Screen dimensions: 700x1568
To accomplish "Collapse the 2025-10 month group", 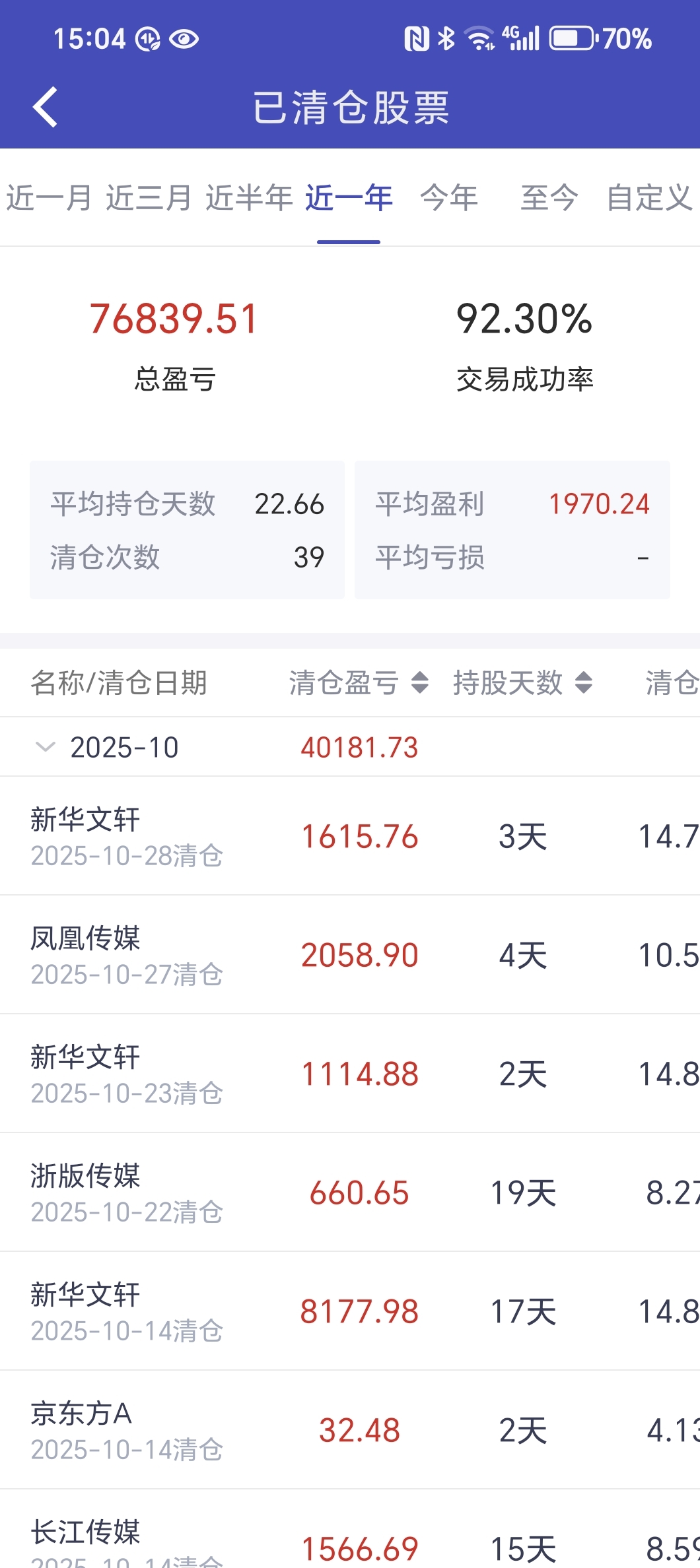I will pos(45,747).
